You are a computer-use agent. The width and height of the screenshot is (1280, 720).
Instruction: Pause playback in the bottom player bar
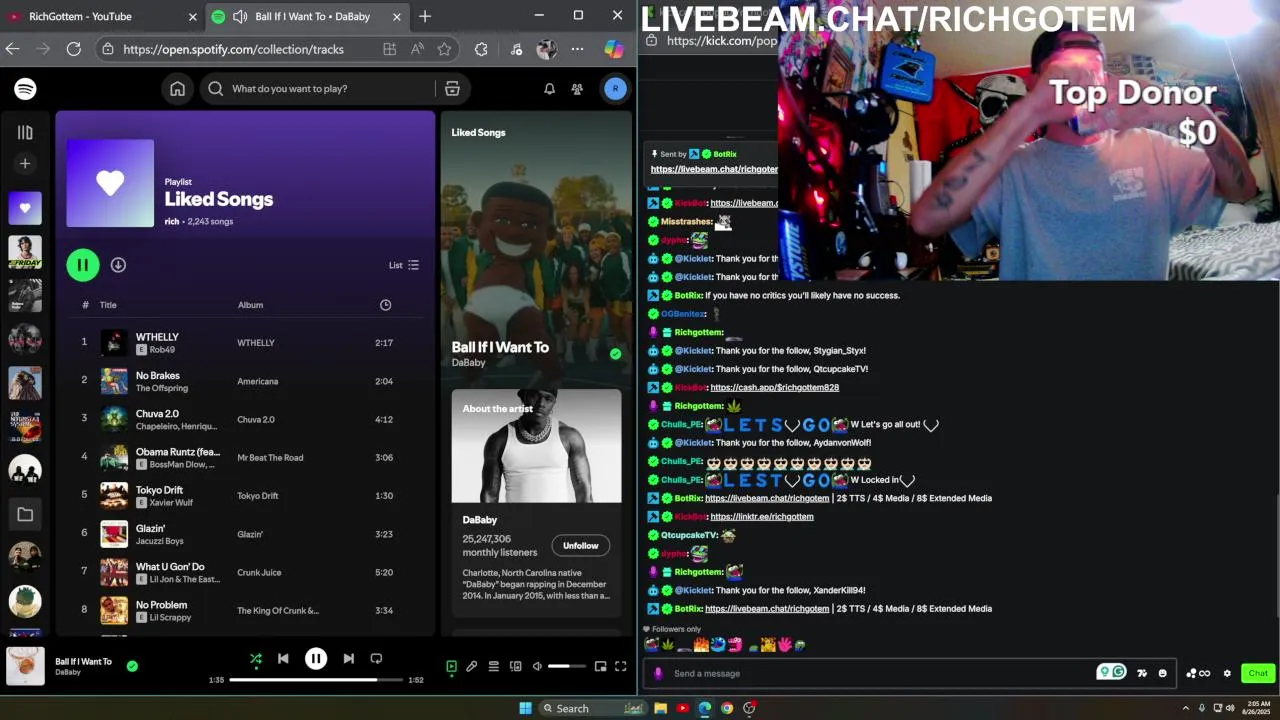[x=316, y=659]
